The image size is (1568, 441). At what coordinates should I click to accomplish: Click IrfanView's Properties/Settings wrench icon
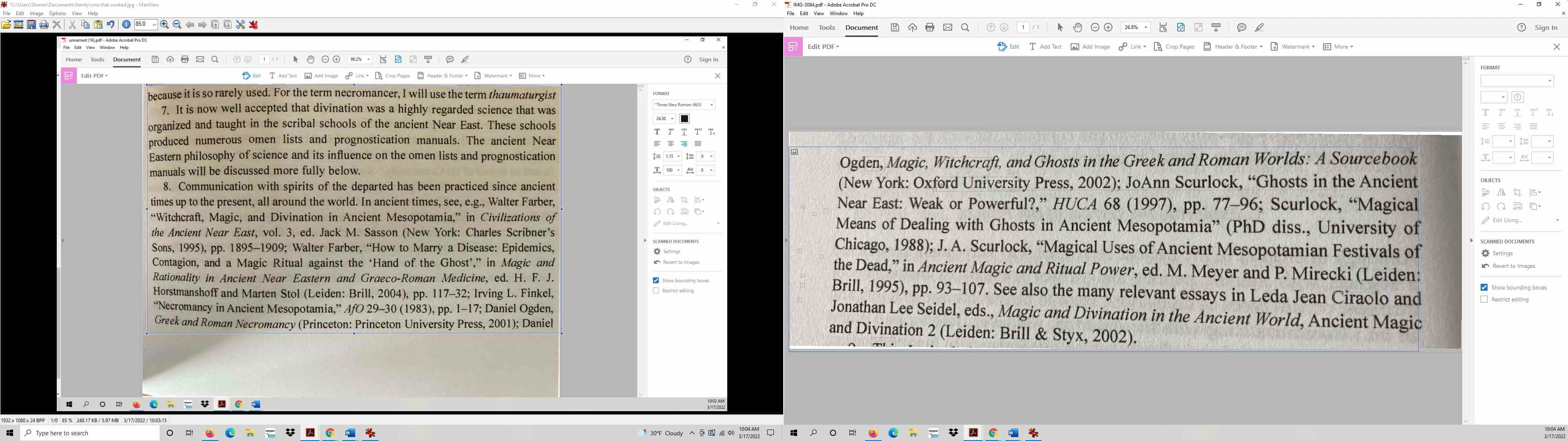tap(241, 25)
